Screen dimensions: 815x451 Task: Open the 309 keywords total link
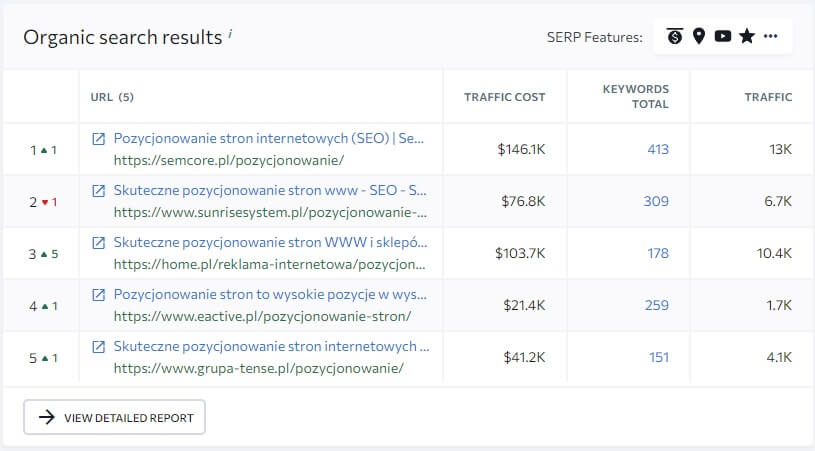click(x=656, y=202)
